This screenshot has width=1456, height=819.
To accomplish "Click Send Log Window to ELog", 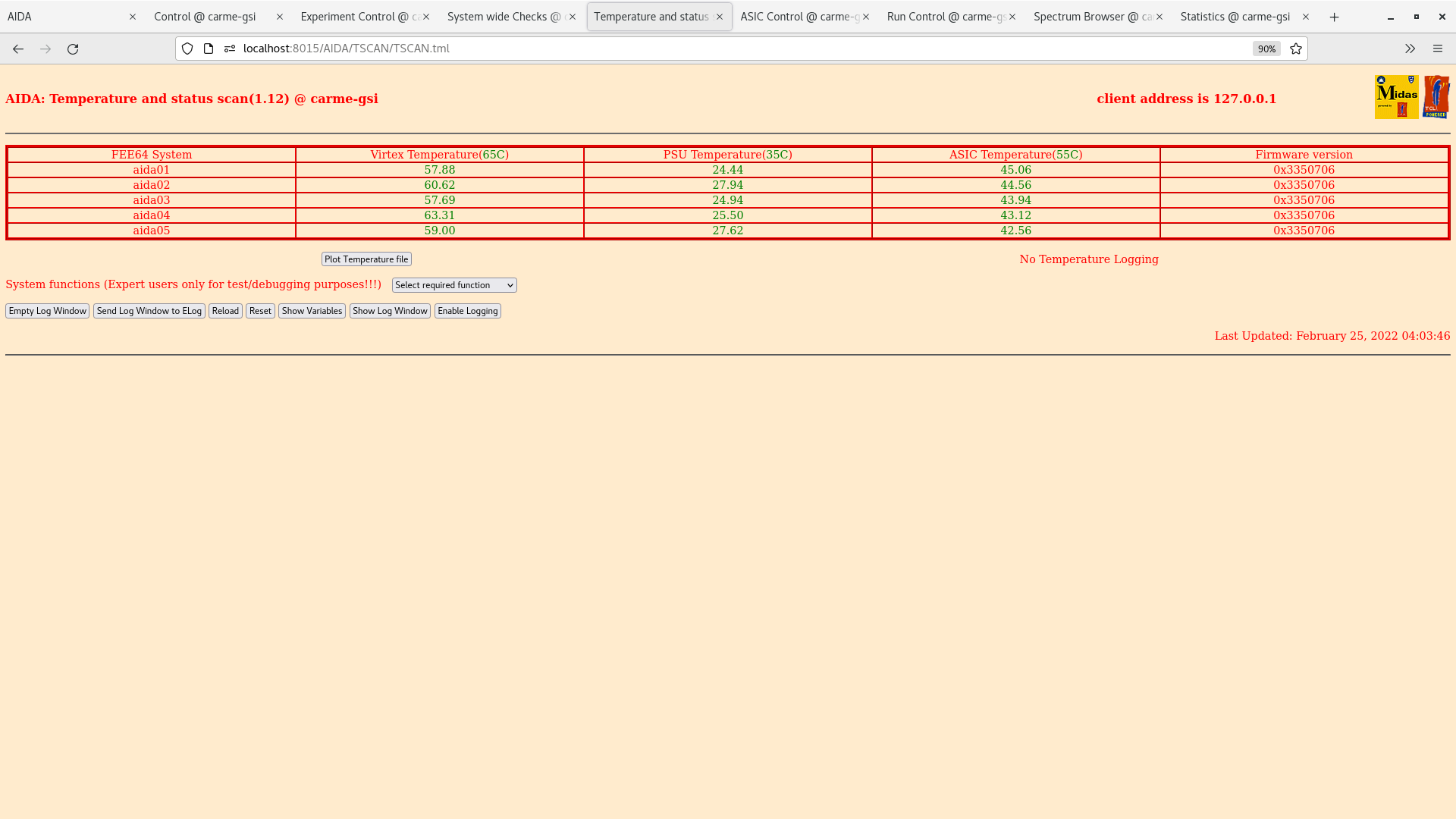I will pyautogui.click(x=149, y=311).
